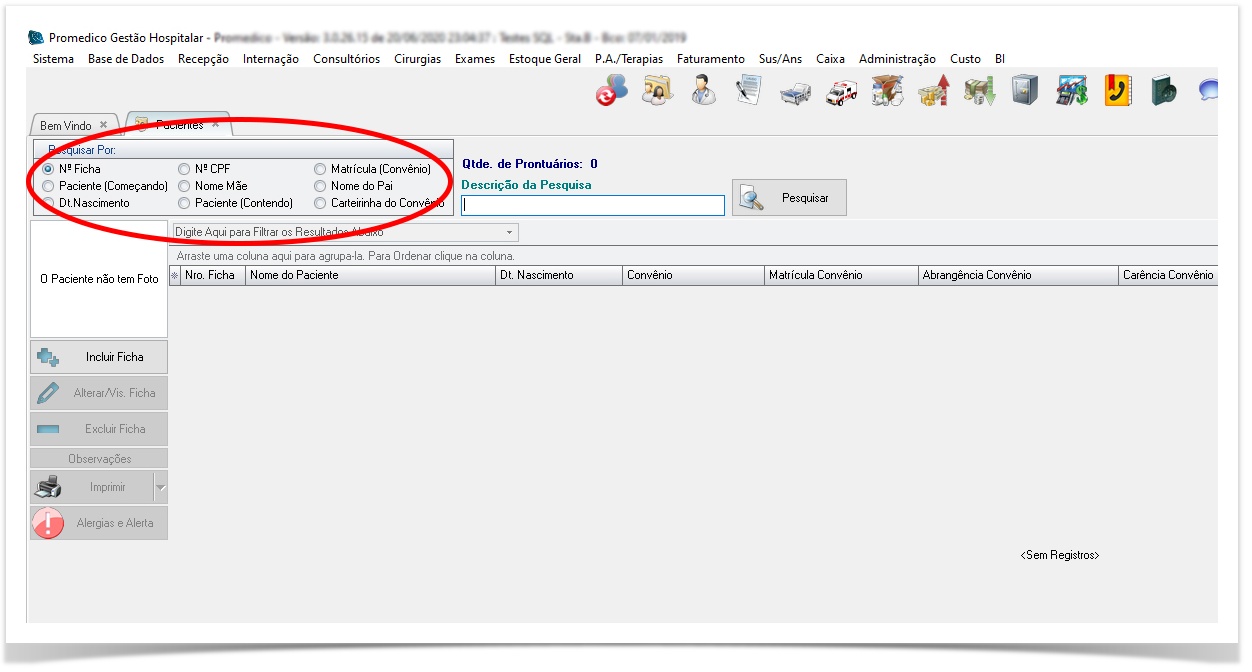Select the Nome Mãe radio button
Viewport: 1252px width, 672px height.
(184, 186)
